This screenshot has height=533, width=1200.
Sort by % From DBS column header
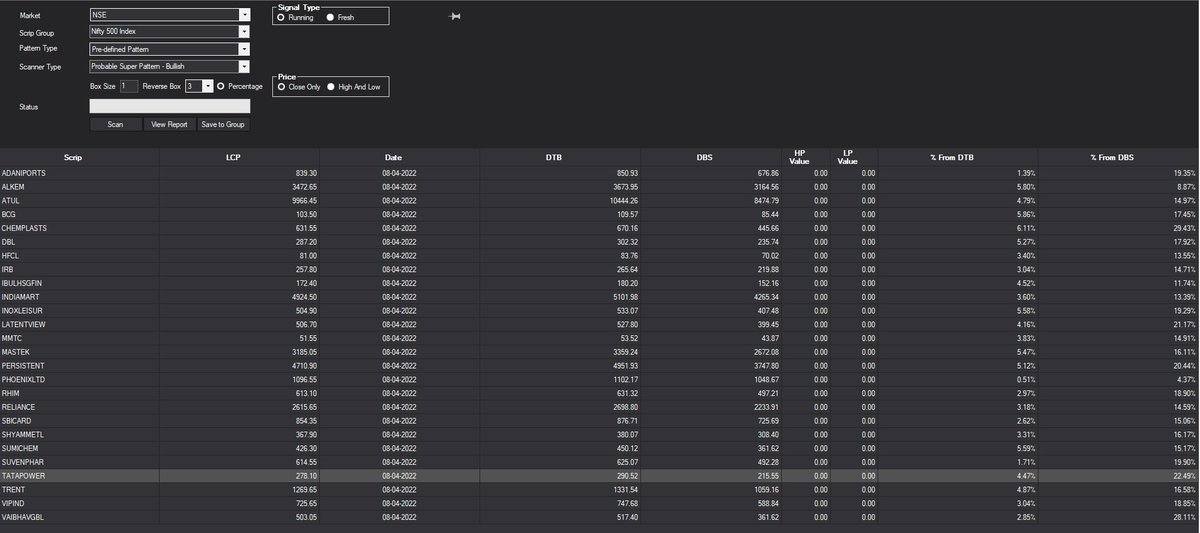click(x=1119, y=157)
